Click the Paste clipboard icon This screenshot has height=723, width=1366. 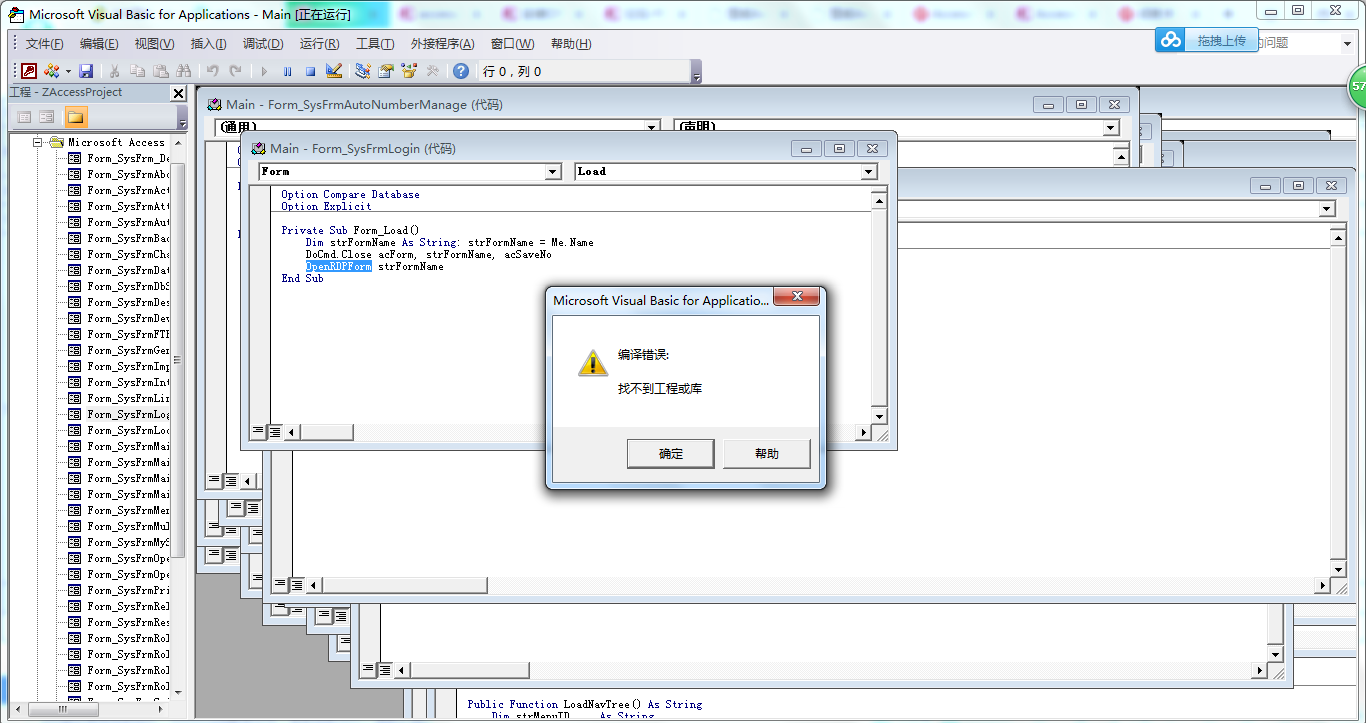point(160,71)
